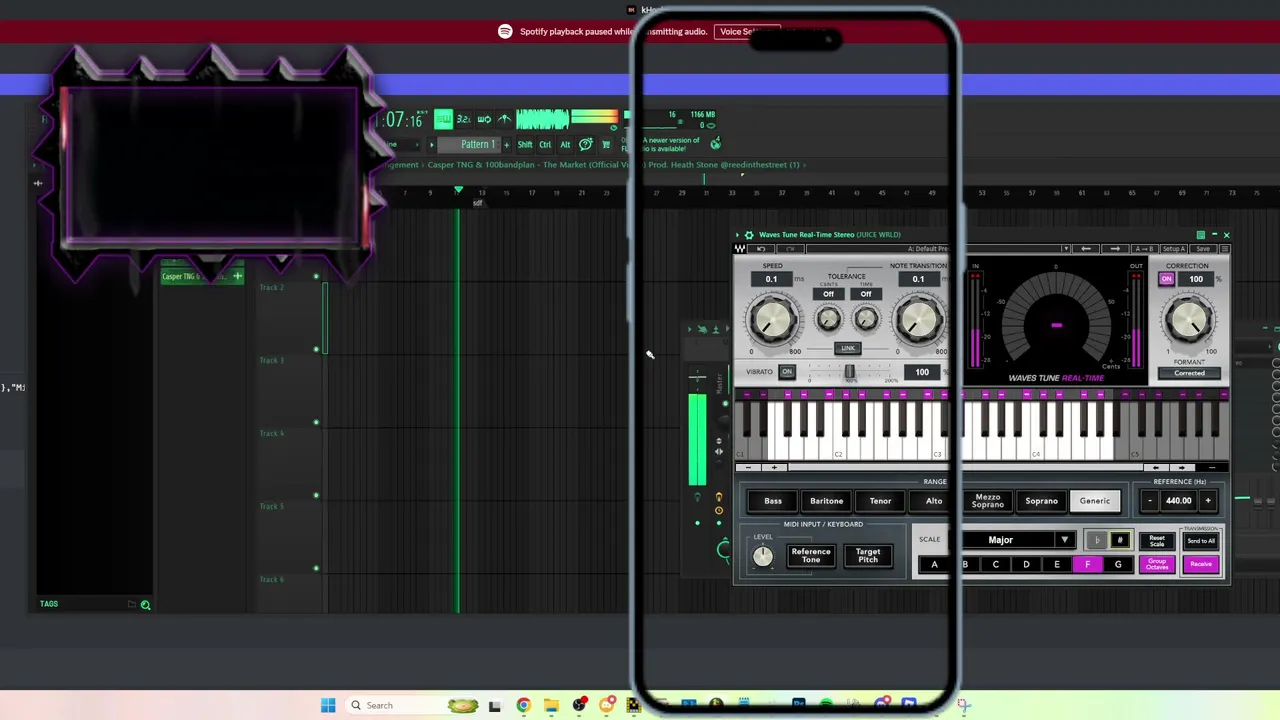Click the Reference Tone button
Image resolution: width=1280 pixels, height=720 pixels.
tap(811, 555)
